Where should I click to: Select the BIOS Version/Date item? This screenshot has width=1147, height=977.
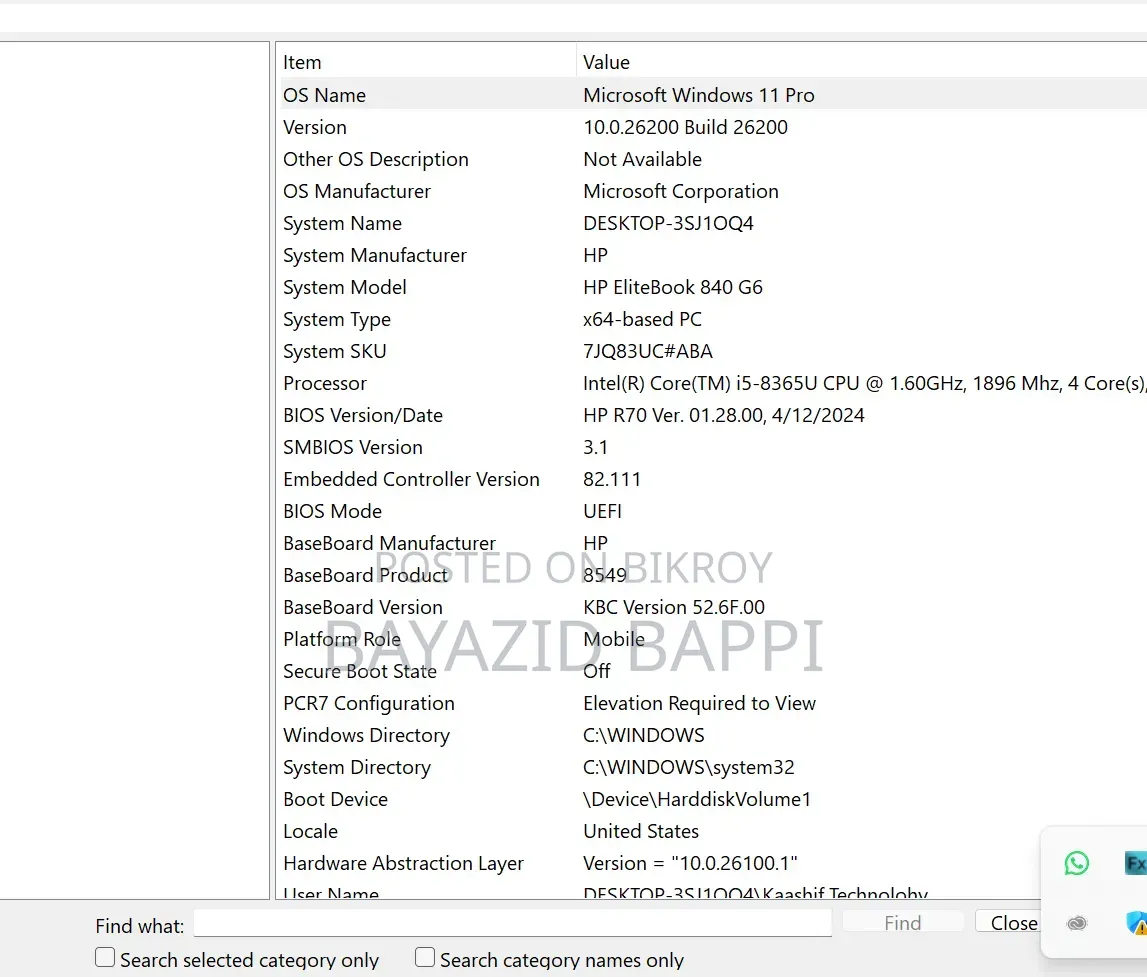click(x=363, y=415)
